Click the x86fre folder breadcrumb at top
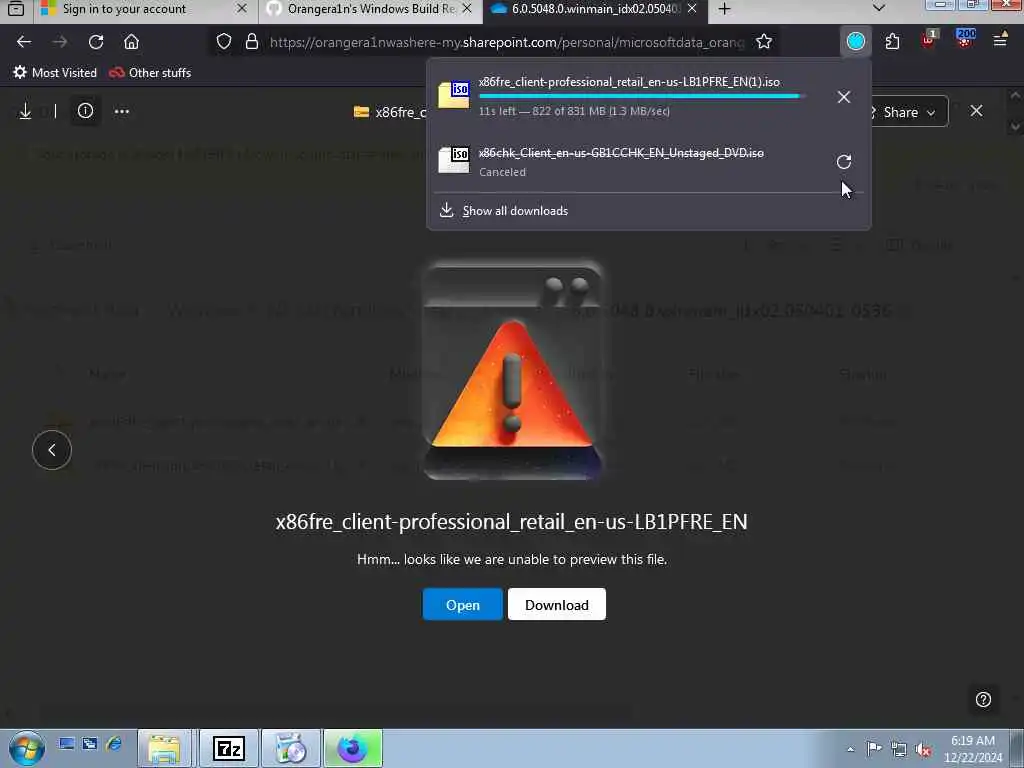This screenshot has width=1024, height=768. click(390, 112)
